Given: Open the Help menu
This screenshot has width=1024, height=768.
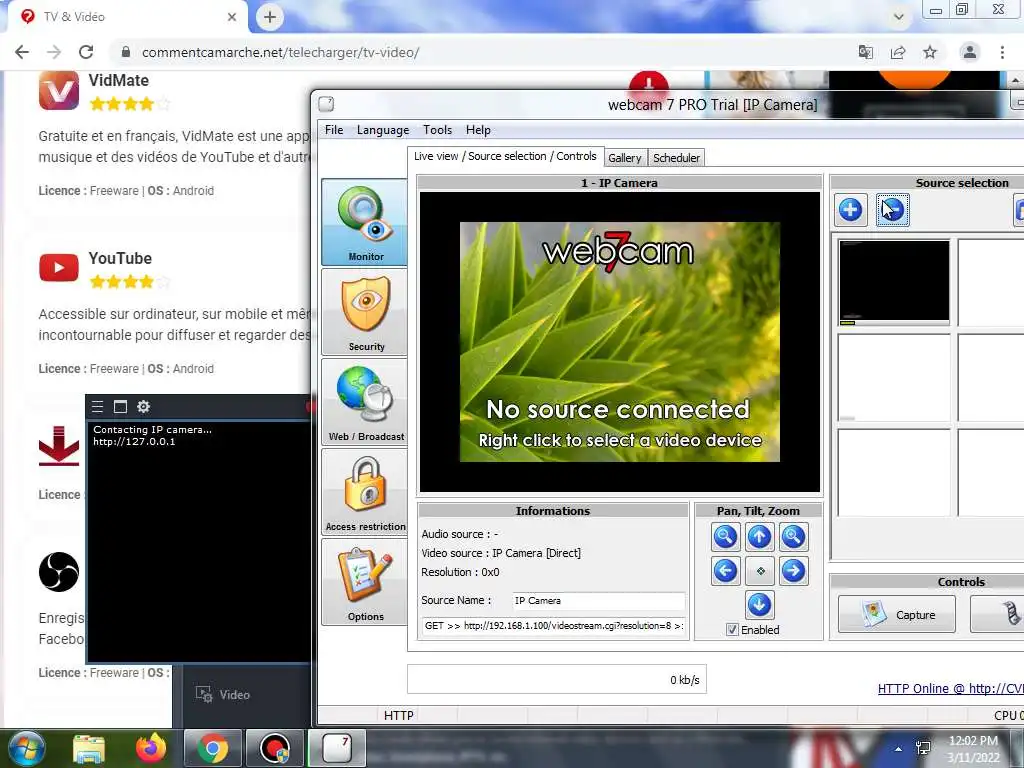Looking at the screenshot, I should (x=478, y=130).
